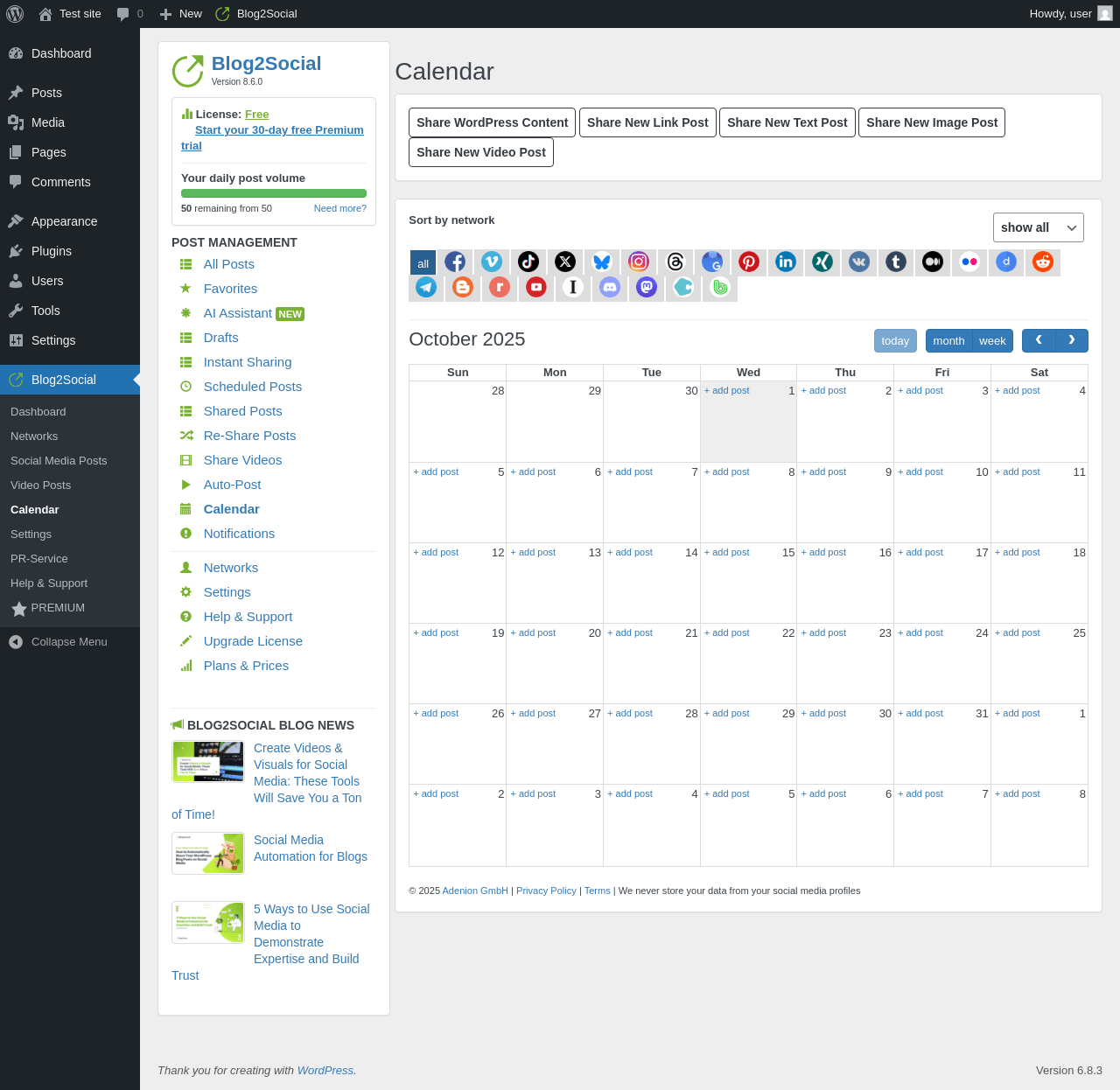Screen dimensions: 1120x1090
Task: Click Share New Video Post button
Action: tap(481, 152)
